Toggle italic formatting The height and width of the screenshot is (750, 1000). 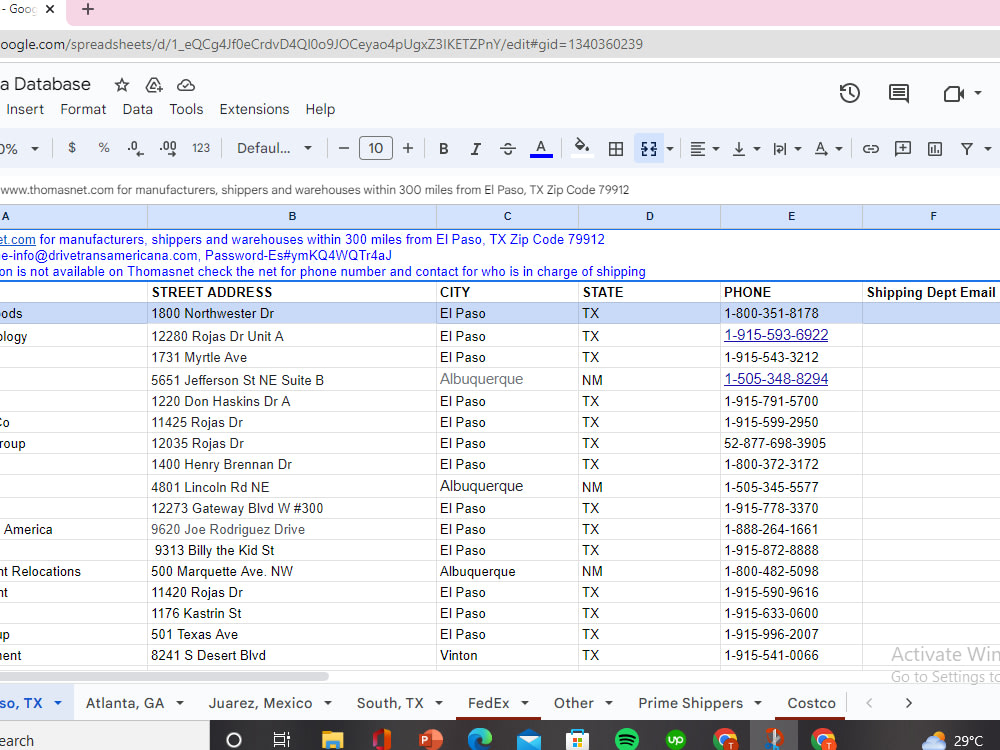click(476, 149)
